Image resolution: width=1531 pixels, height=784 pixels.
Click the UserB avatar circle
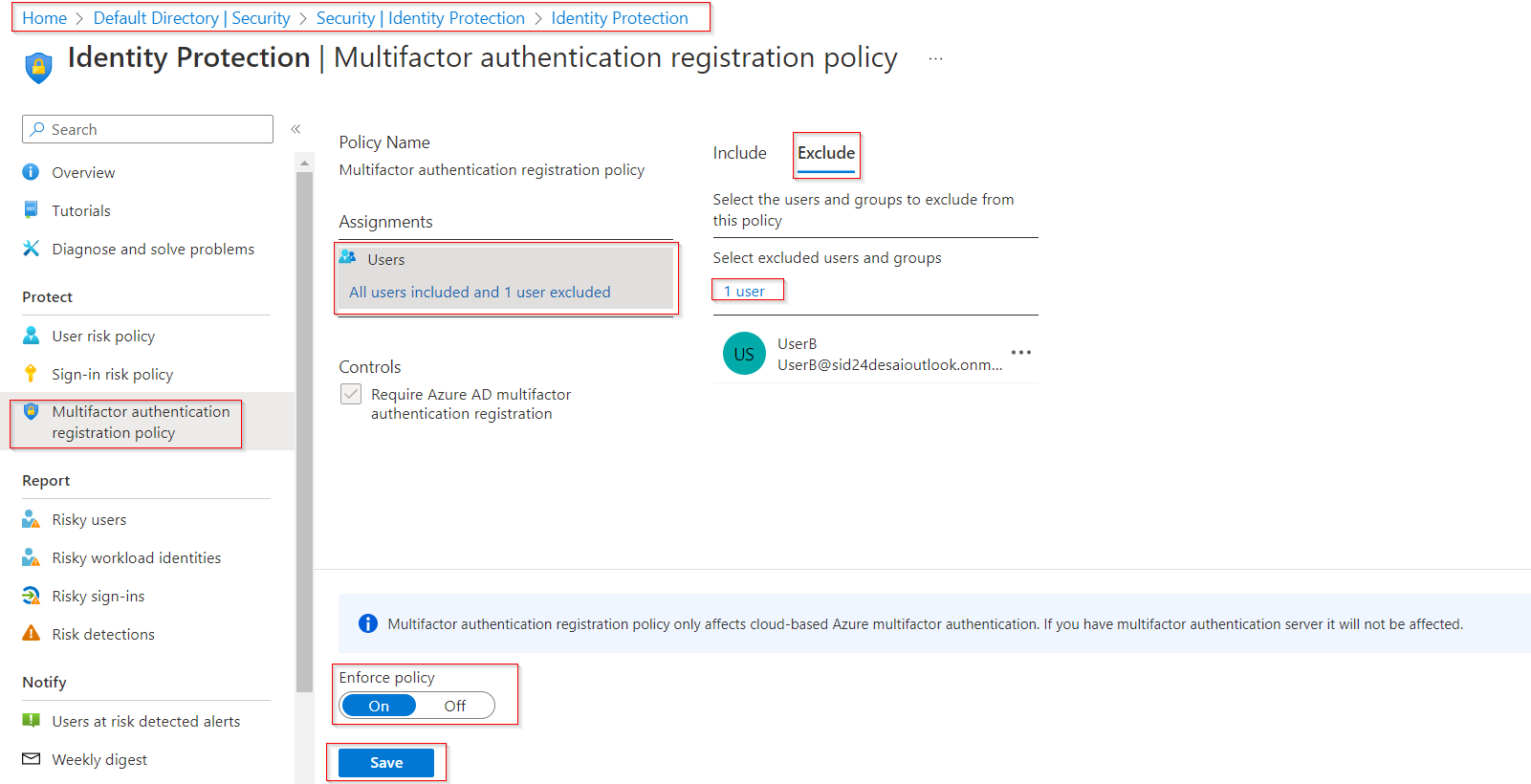(744, 354)
